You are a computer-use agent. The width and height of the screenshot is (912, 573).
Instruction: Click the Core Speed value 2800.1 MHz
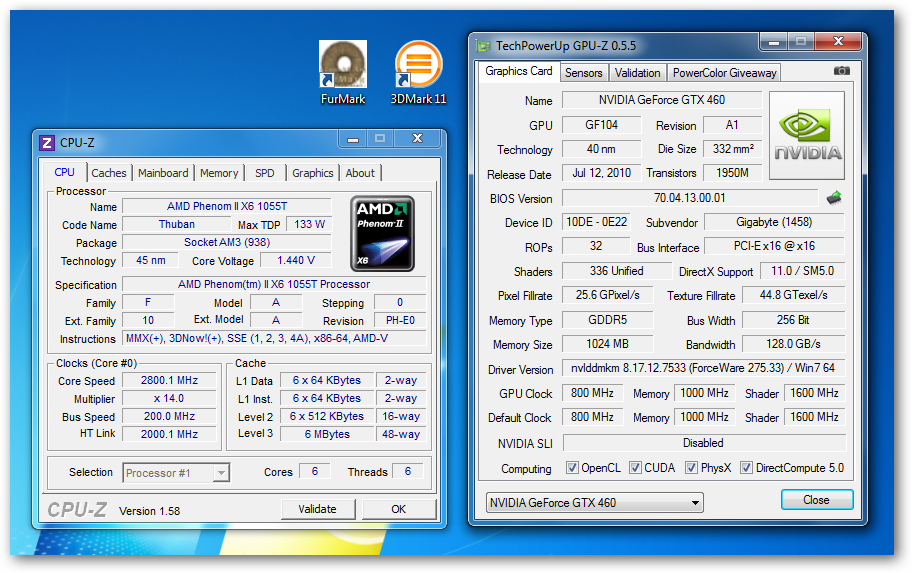(169, 380)
